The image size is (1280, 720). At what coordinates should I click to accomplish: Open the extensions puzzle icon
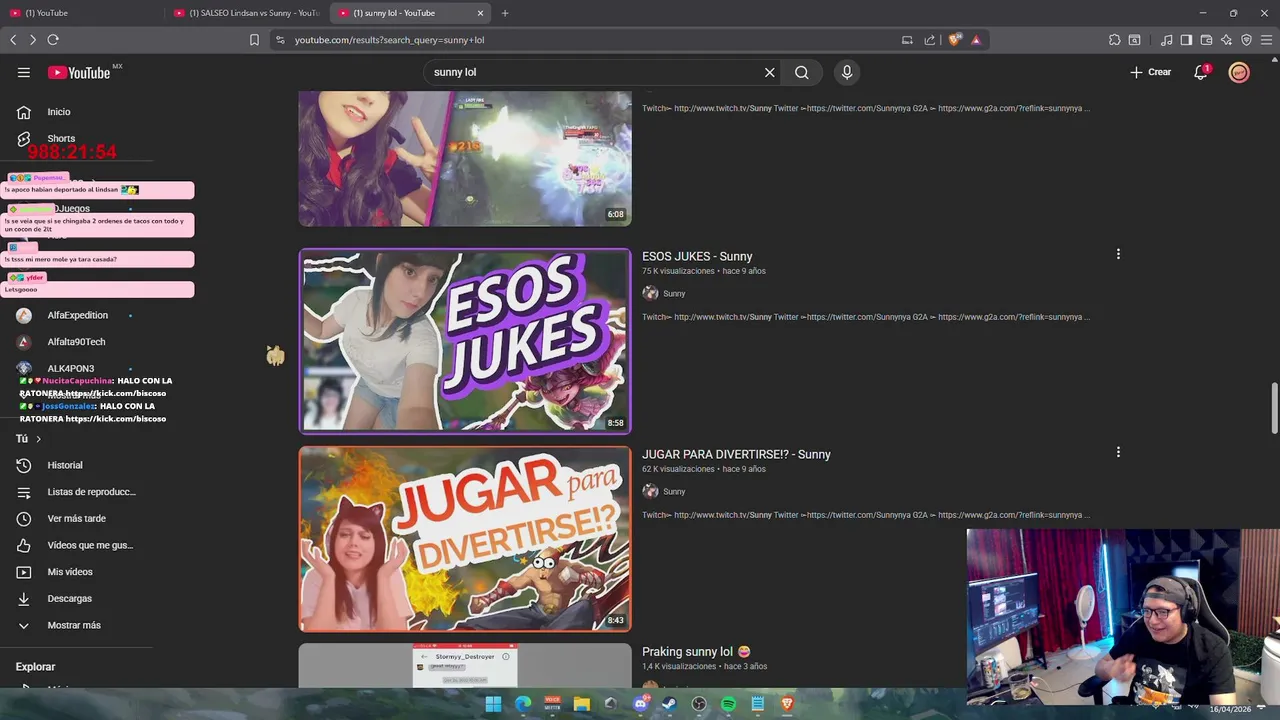(1115, 40)
